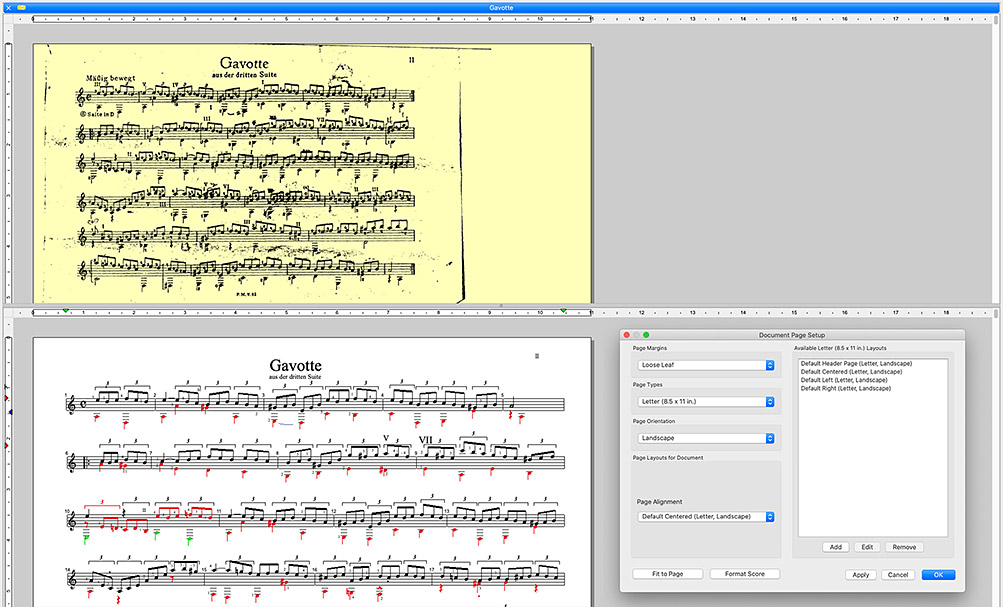Click the 'Page Margins' label
The image size is (1003, 607).
[649, 348]
